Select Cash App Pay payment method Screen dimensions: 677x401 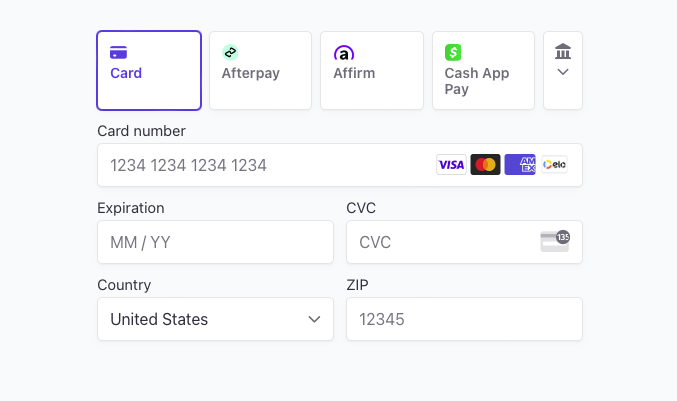coord(483,70)
